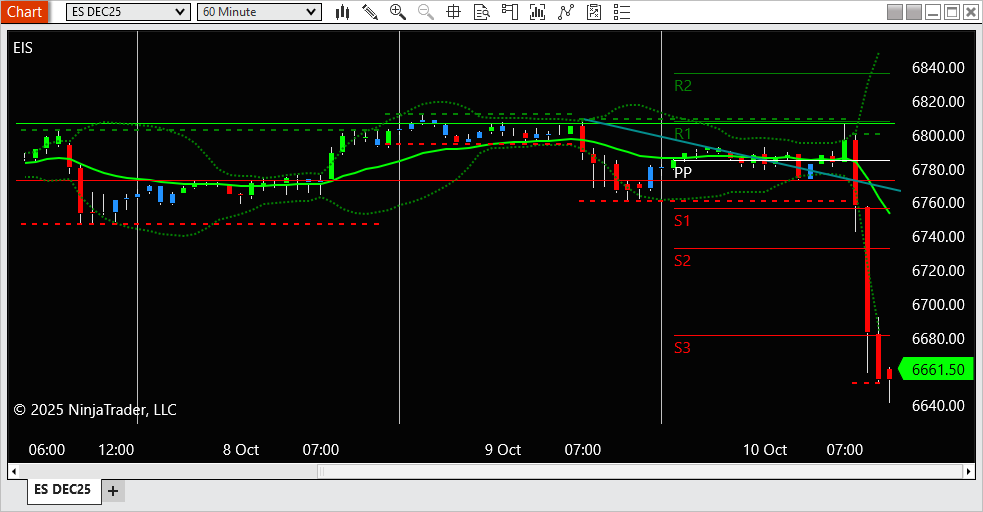This screenshot has width=983, height=512.
Task: Click the 6840.00 price axis value
Action: (938, 68)
